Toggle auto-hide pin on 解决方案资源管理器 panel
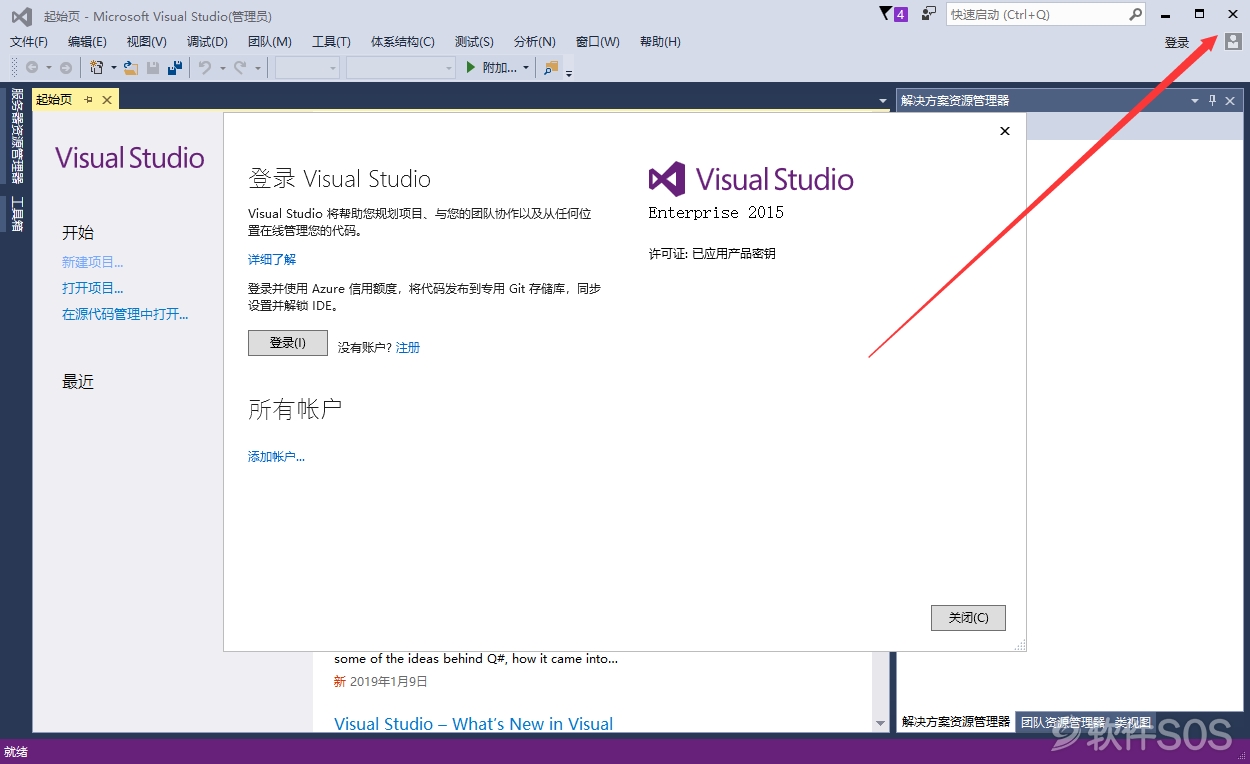 1213,101
